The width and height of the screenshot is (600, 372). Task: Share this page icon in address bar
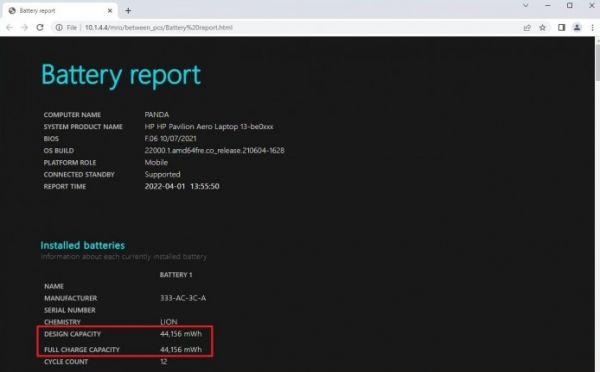[x=527, y=28]
